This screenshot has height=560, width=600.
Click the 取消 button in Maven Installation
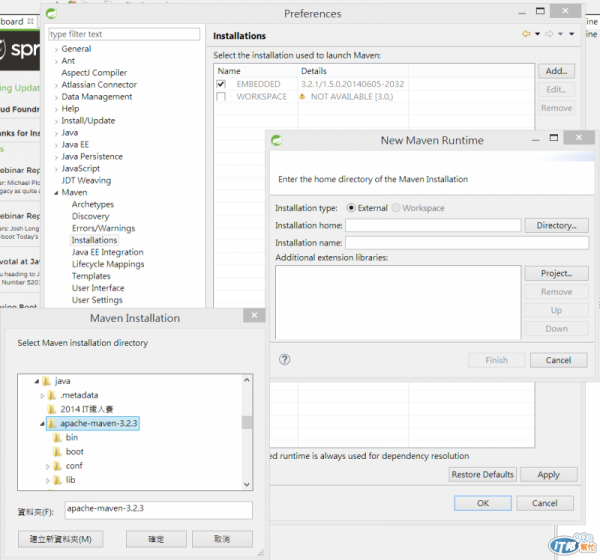tap(222, 539)
